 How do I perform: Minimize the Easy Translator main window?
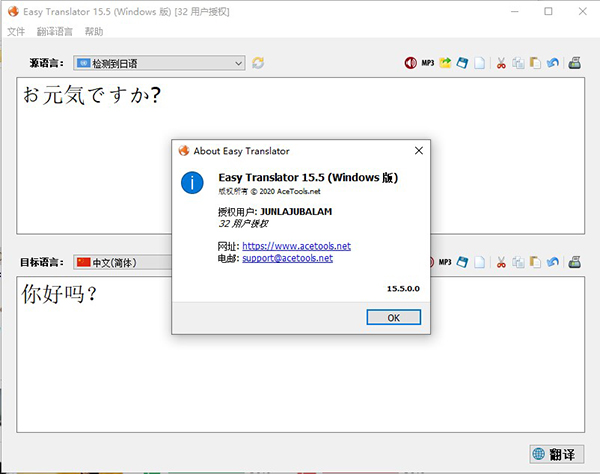coord(515,11)
